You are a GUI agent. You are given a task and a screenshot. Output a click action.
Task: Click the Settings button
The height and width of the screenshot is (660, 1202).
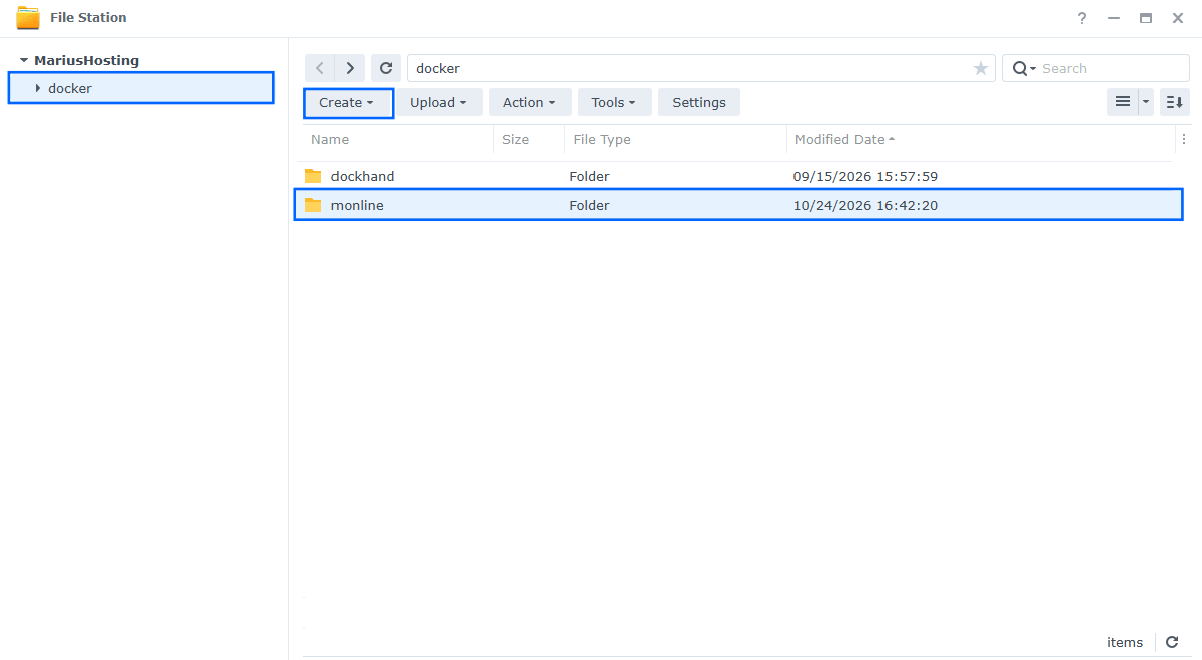coord(699,102)
